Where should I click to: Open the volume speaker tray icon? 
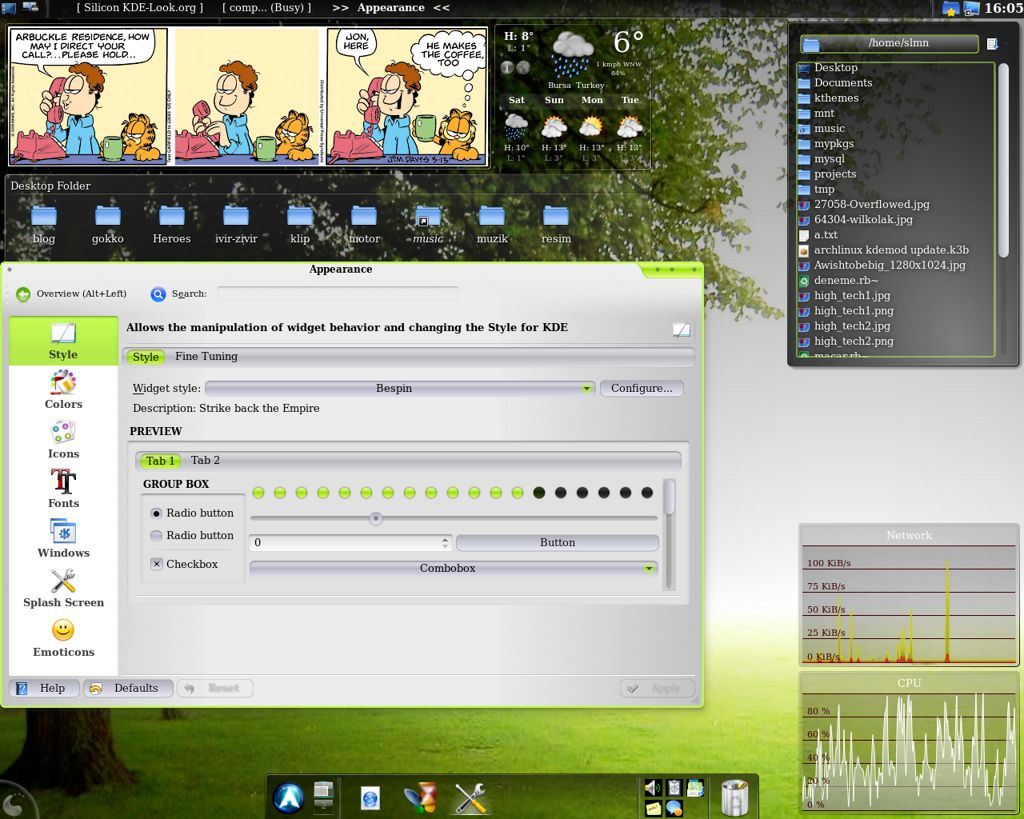[x=652, y=788]
